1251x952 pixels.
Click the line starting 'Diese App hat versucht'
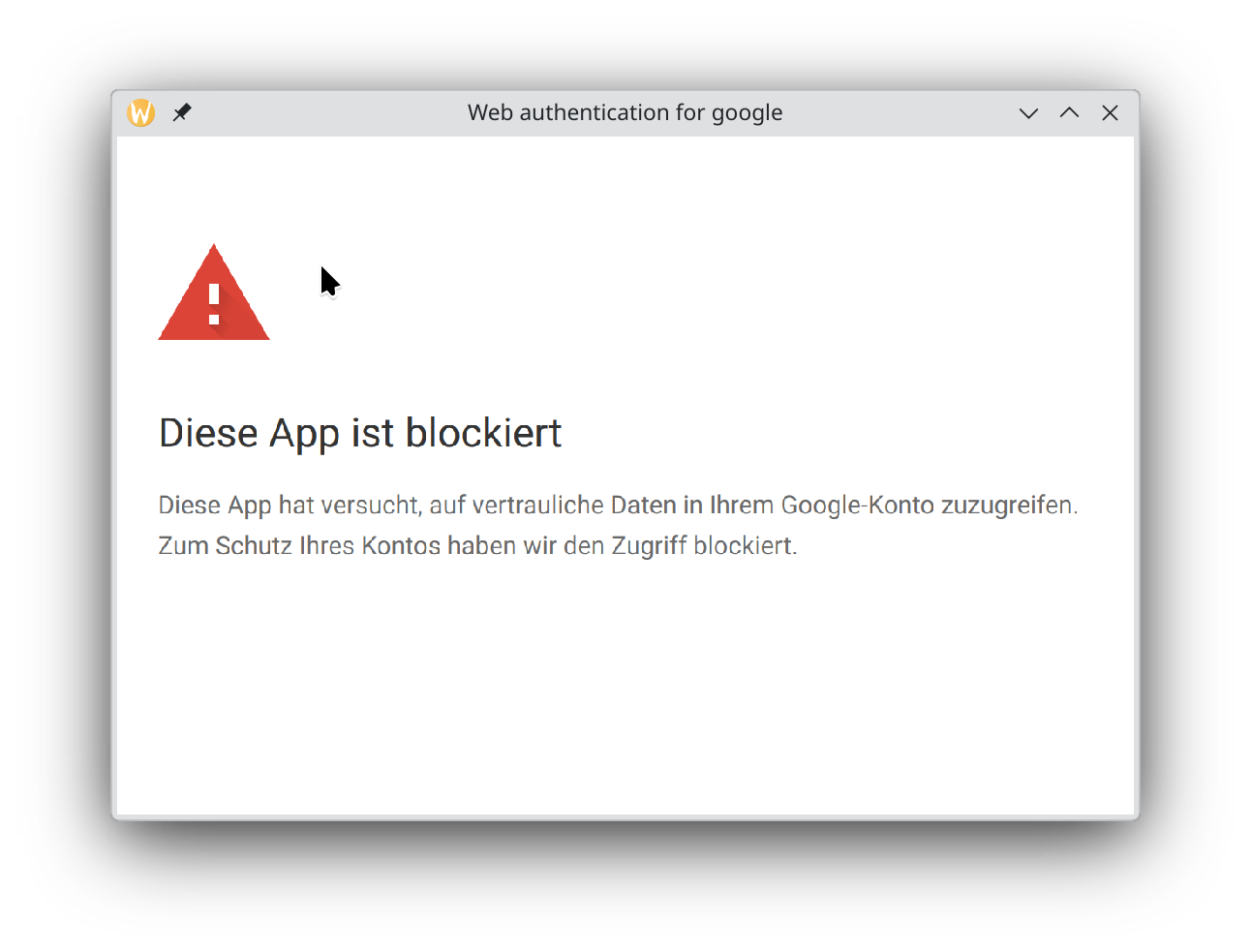click(618, 506)
